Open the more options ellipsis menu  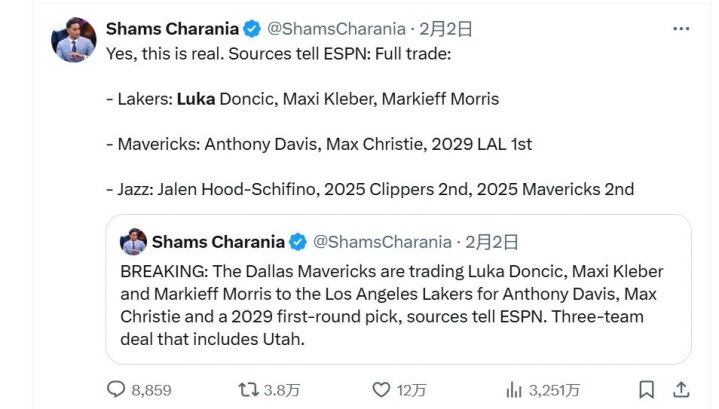(681, 29)
